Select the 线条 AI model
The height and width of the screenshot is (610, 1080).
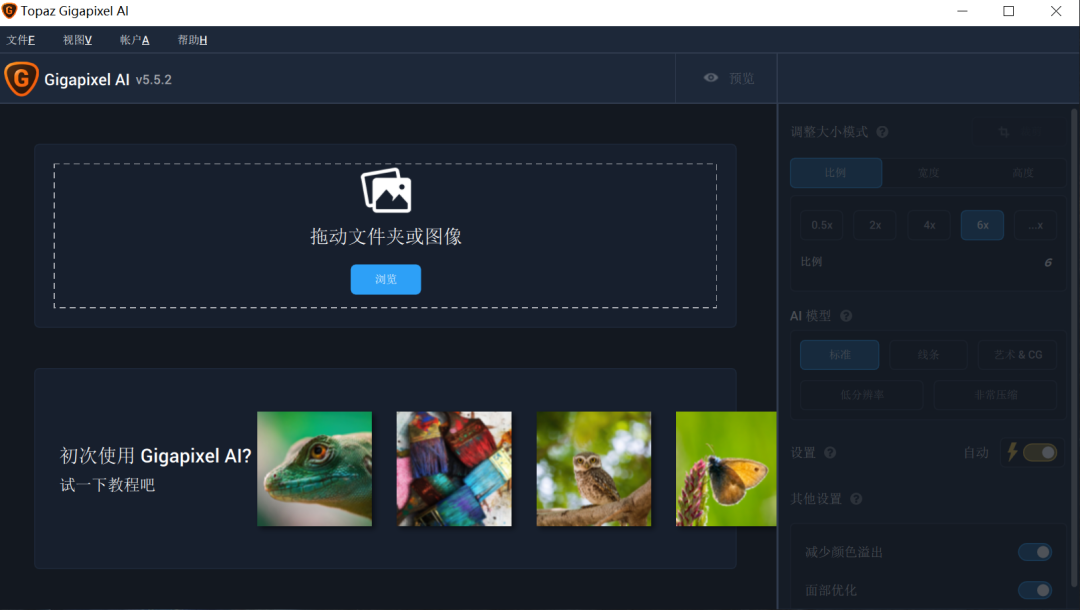(928, 355)
